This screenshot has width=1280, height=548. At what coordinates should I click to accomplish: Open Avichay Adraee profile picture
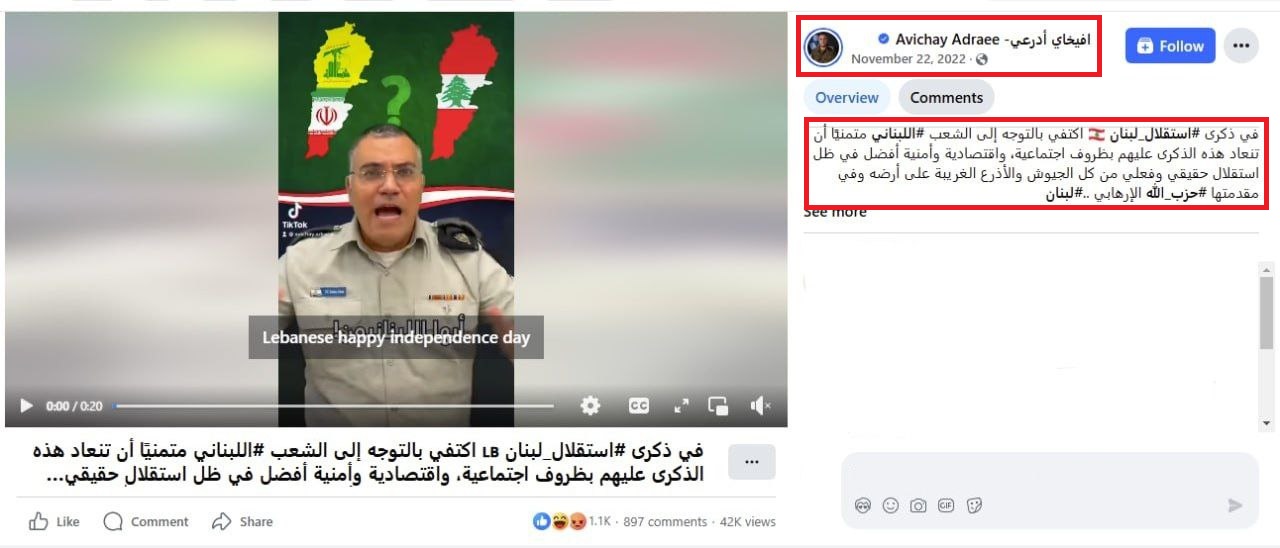click(x=823, y=47)
